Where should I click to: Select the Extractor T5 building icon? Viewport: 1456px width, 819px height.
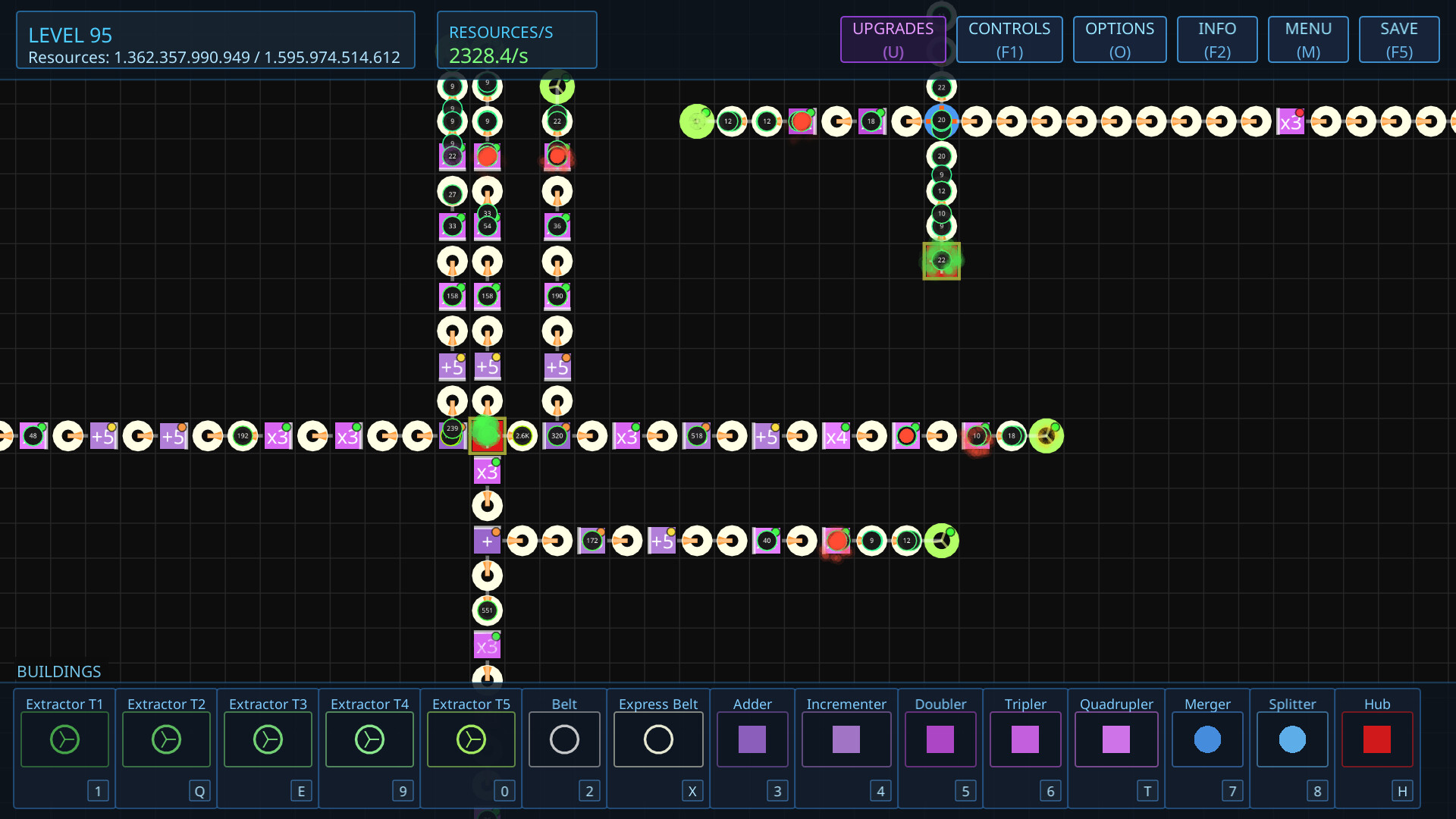point(471,739)
